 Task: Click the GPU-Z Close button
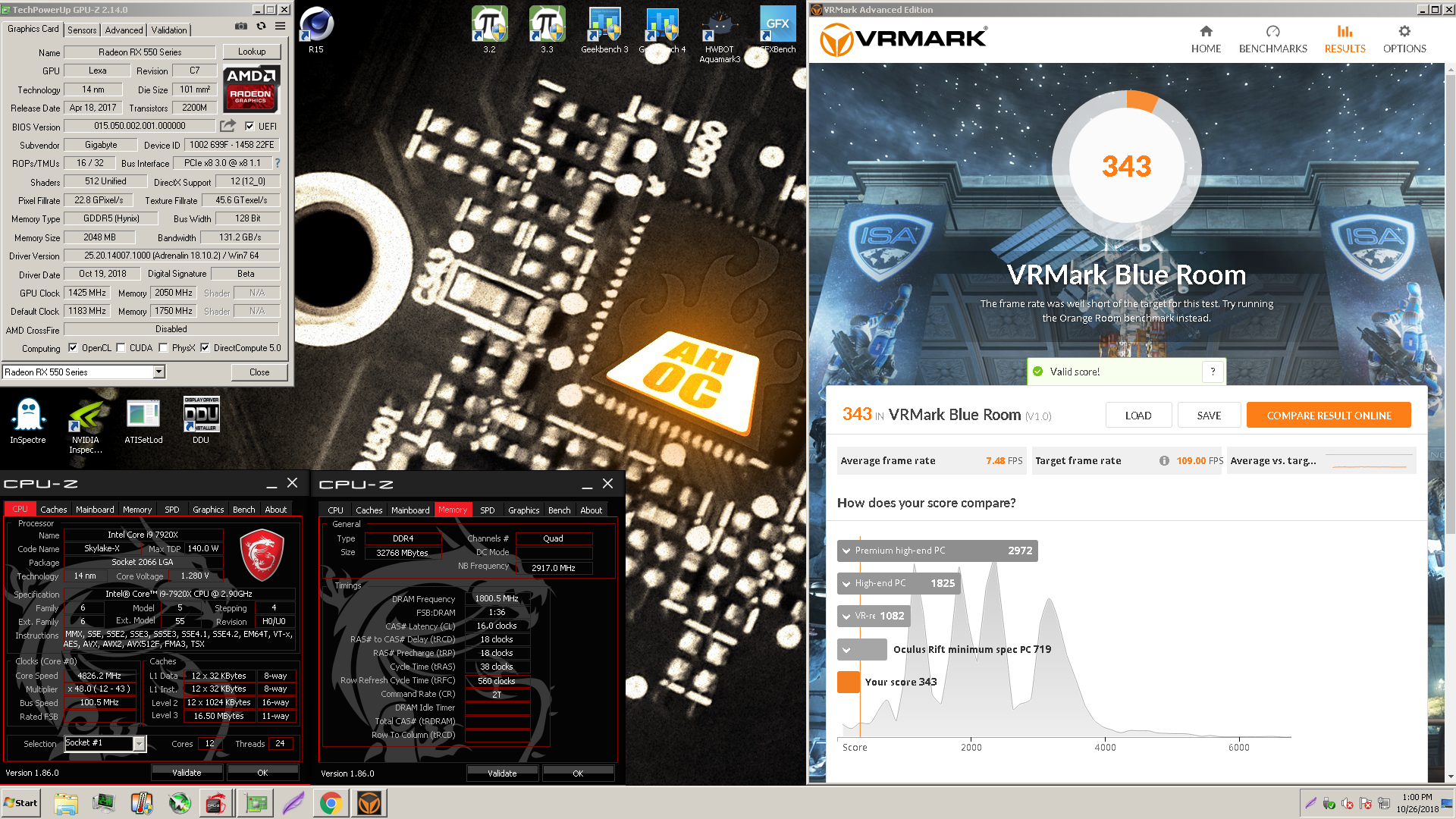[x=259, y=372]
